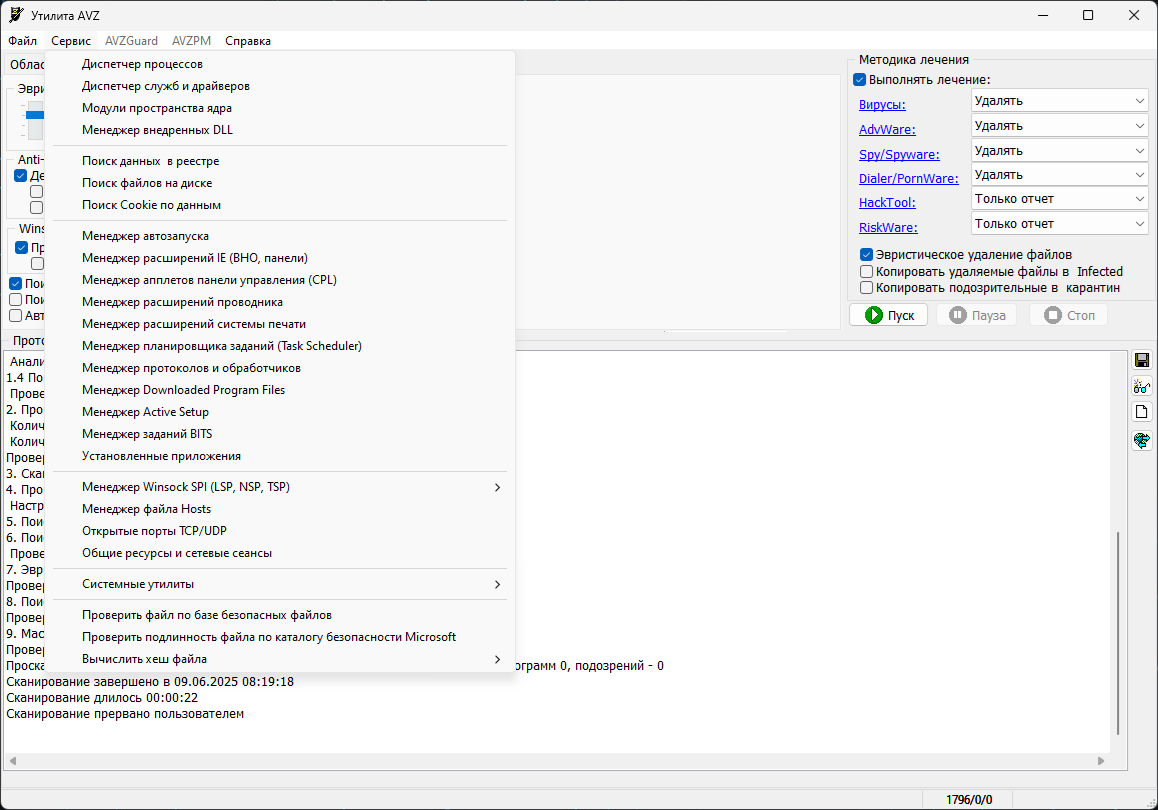Open the Dialer/PornWare action dropdown

(x=1060, y=175)
